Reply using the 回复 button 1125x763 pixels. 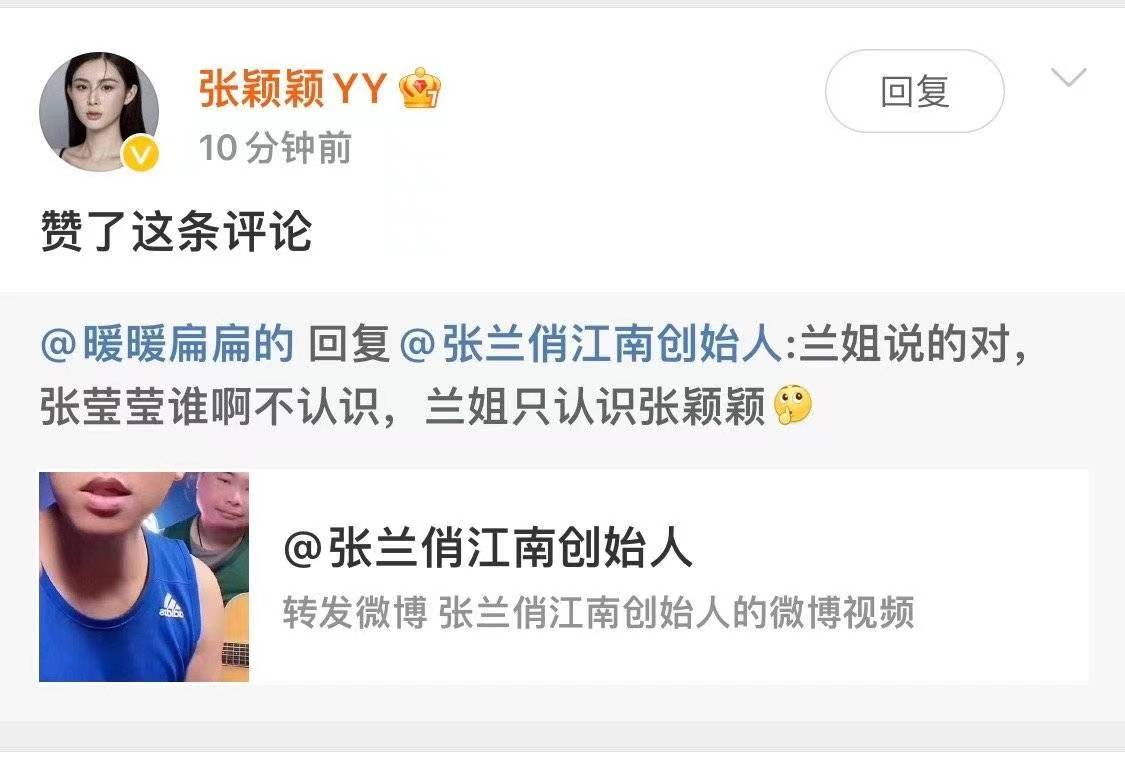pyautogui.click(x=915, y=91)
